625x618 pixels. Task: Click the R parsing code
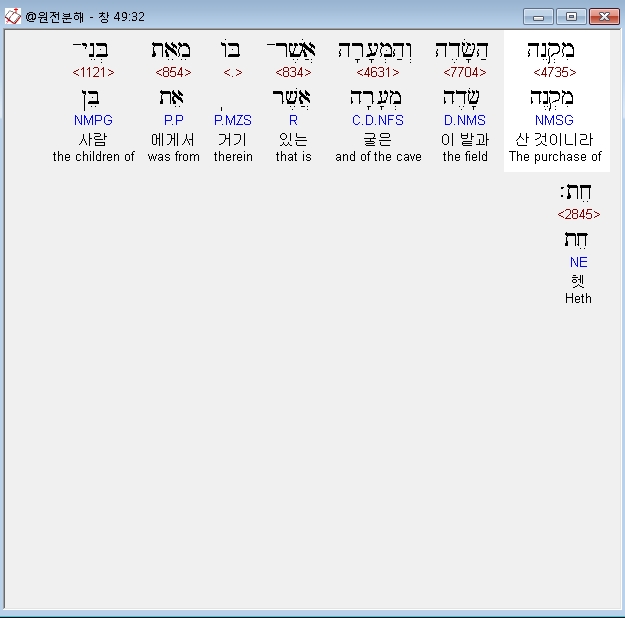(293, 120)
